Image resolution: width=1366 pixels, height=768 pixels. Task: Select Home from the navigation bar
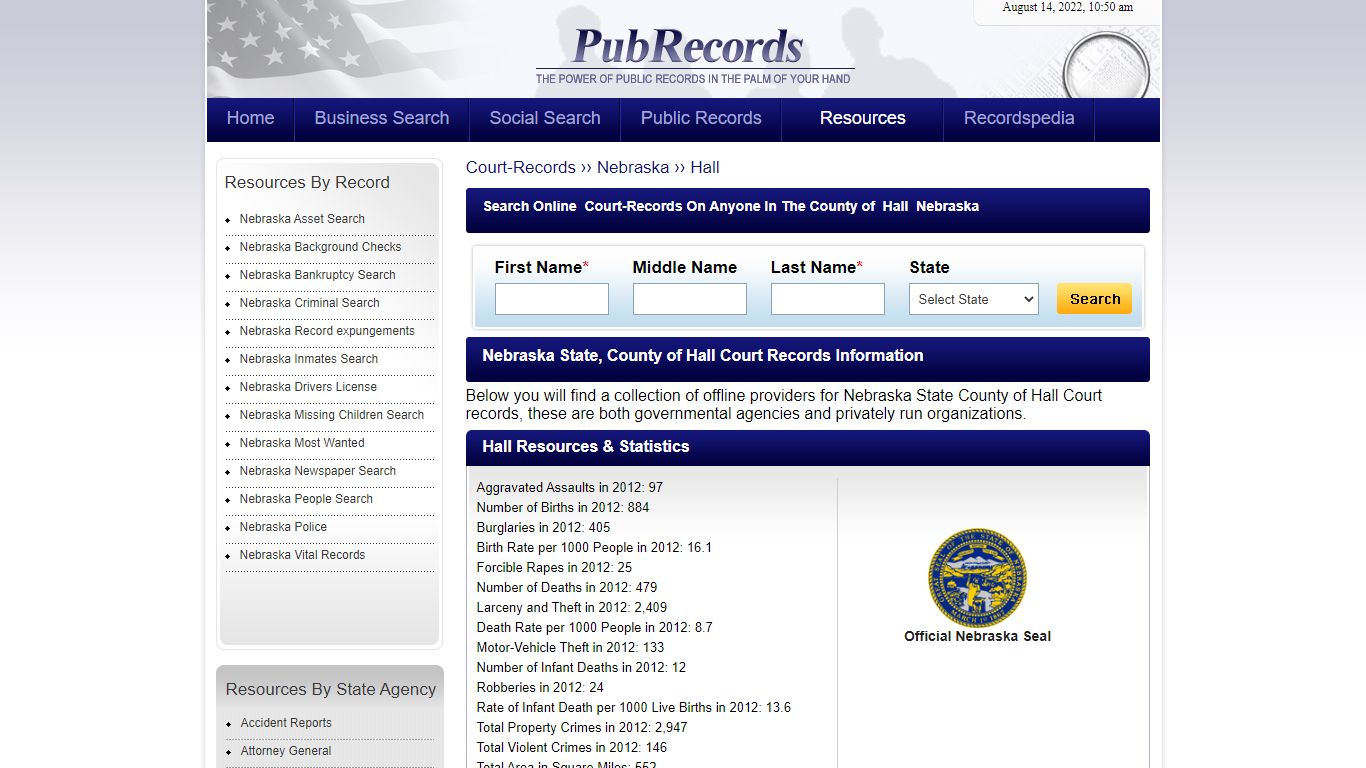[x=250, y=118]
